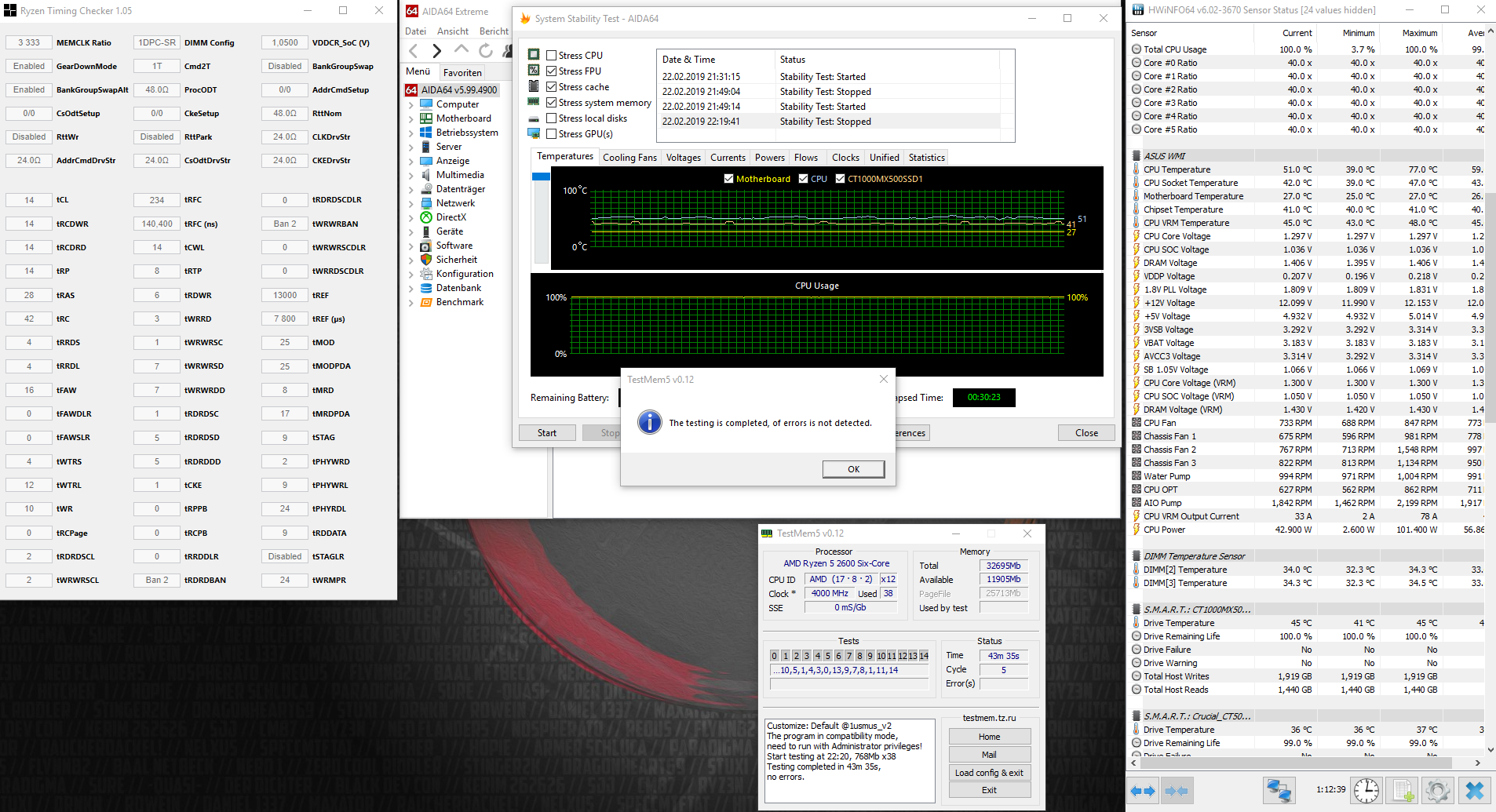Screen dimensions: 1496x812
Task: Click HWiNFO network computers icon
Action: click(1279, 791)
